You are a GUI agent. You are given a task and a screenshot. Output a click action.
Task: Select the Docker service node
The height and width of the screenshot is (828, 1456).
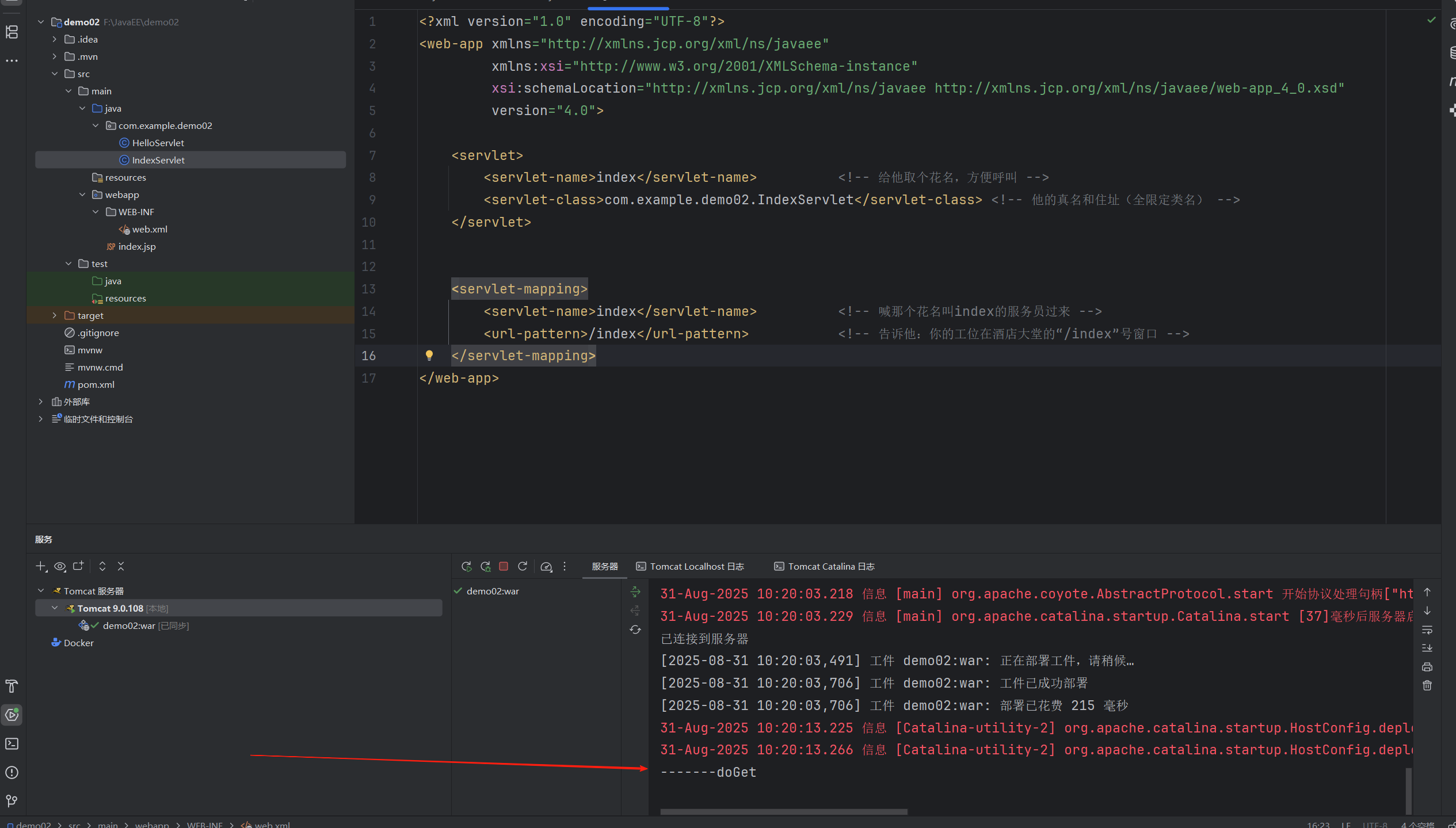(78, 643)
